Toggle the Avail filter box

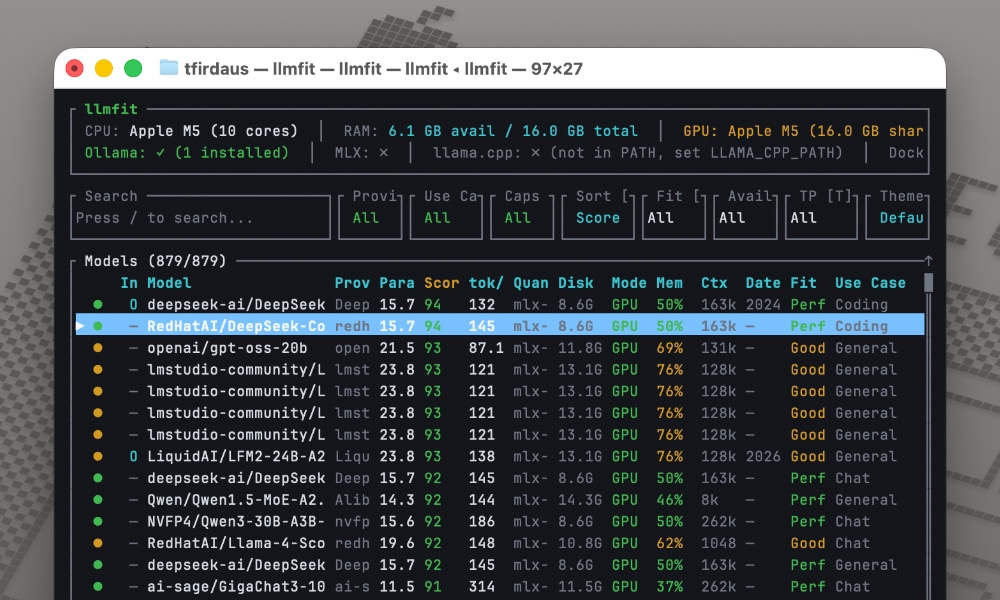745,217
